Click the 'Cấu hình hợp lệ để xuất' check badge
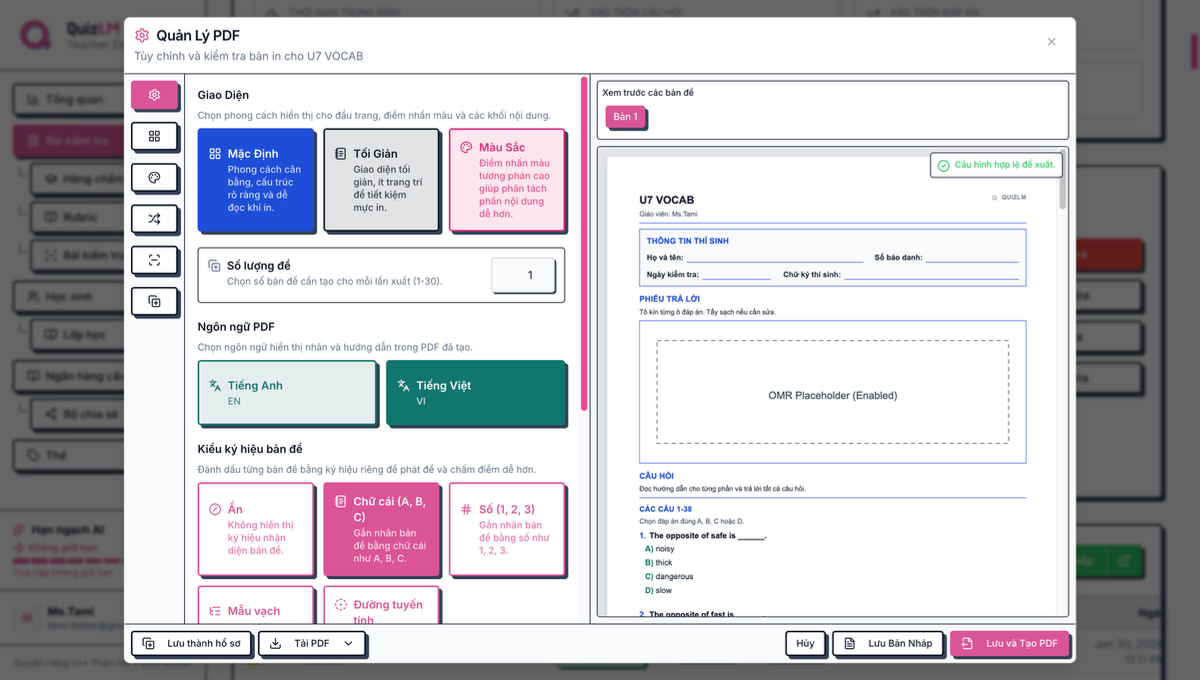The width and height of the screenshot is (1200, 680). pyautogui.click(x=995, y=165)
